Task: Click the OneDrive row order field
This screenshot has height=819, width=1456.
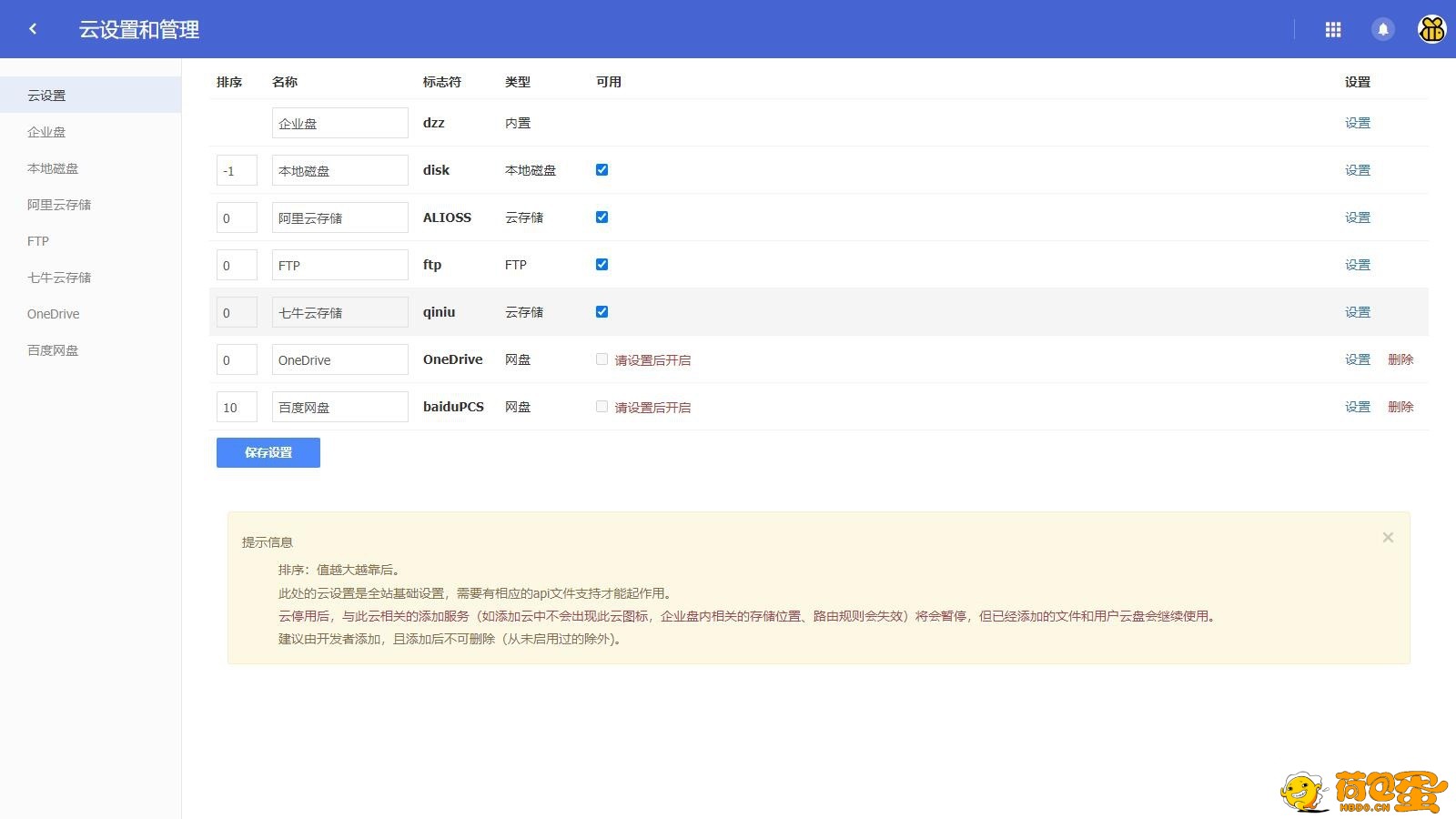Action: (x=237, y=359)
